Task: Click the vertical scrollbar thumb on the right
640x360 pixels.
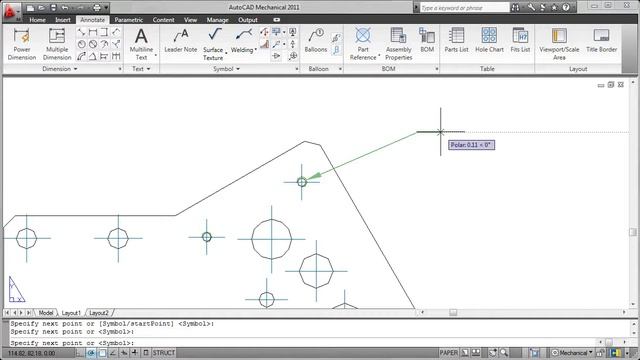Action: pos(633,232)
